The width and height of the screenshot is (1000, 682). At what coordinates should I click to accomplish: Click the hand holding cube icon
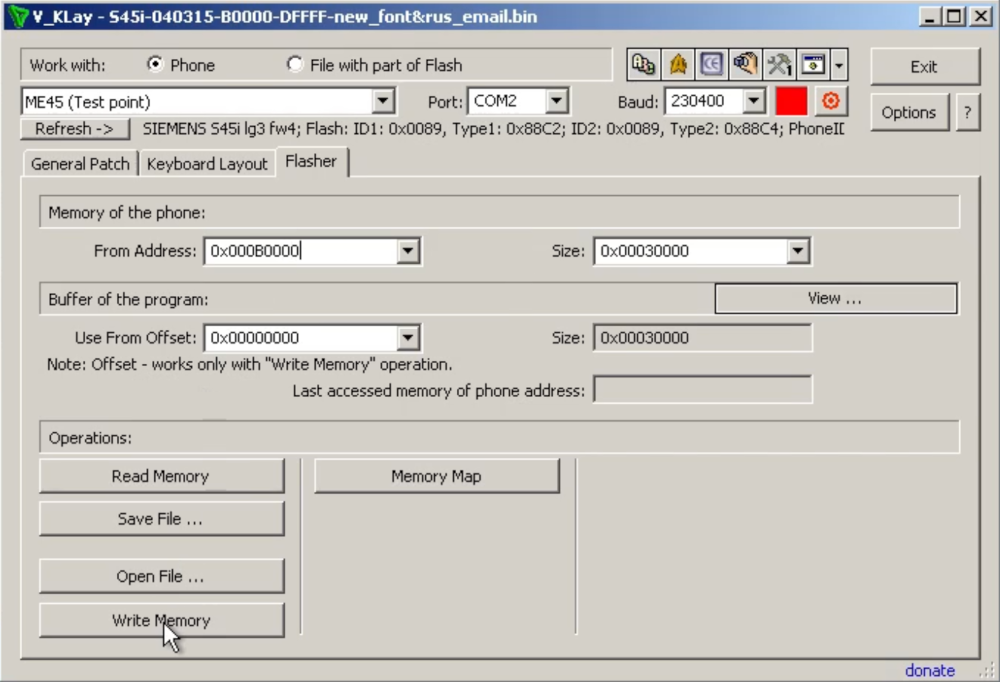click(x=745, y=65)
